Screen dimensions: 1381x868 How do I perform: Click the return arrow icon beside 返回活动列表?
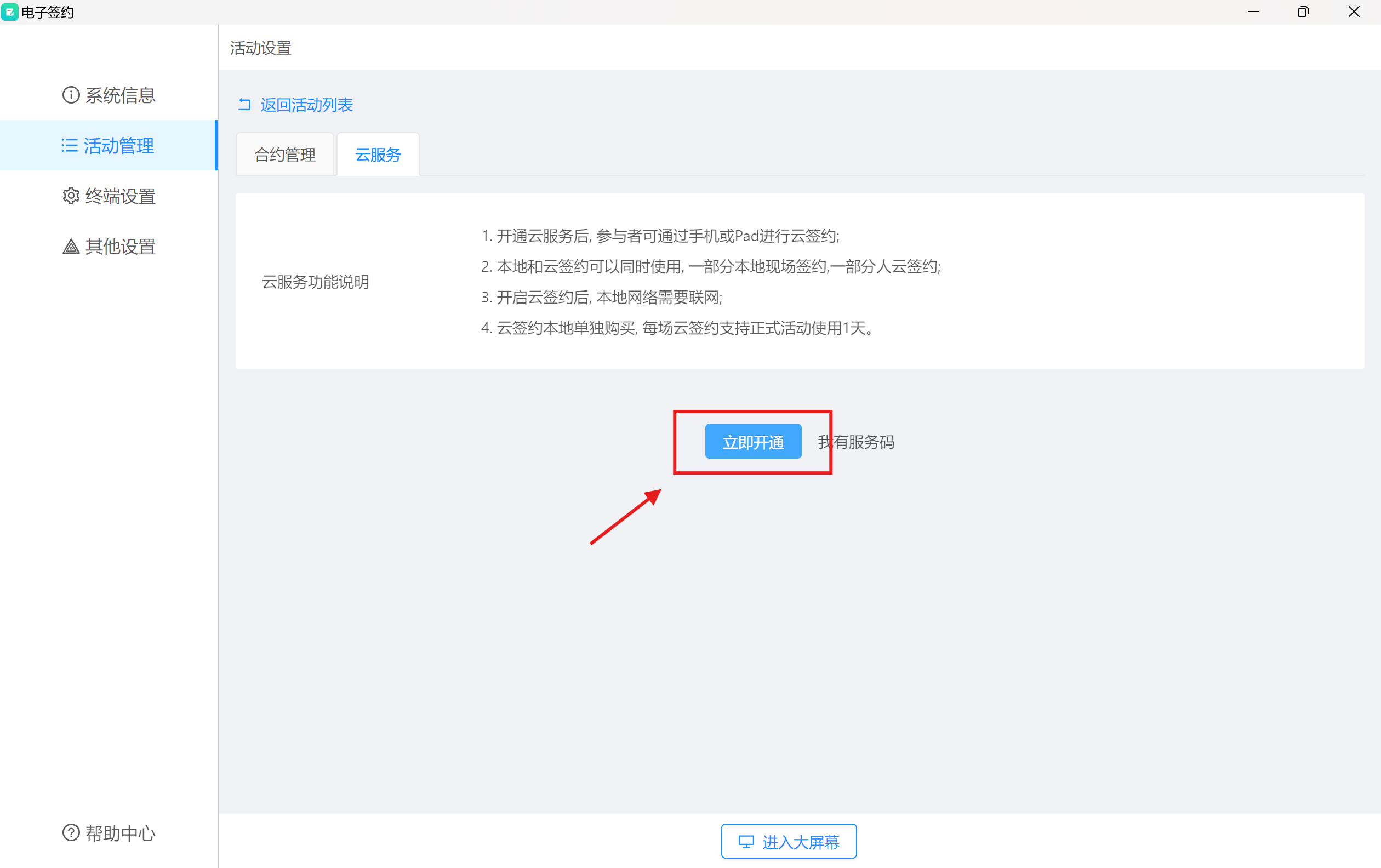pyautogui.click(x=245, y=104)
